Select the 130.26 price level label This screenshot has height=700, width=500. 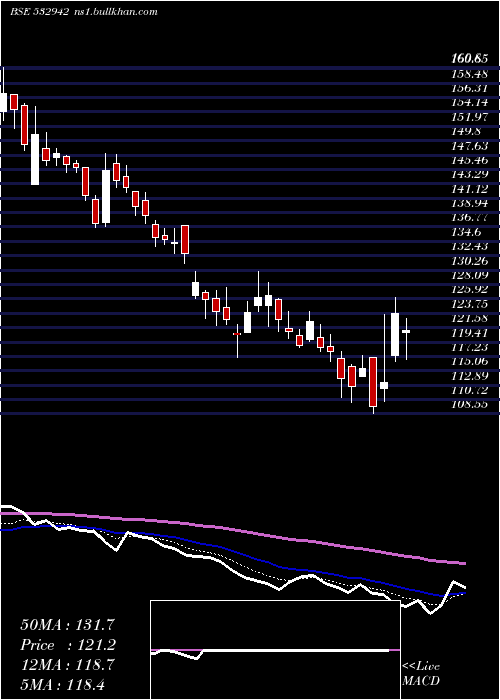(x=469, y=261)
